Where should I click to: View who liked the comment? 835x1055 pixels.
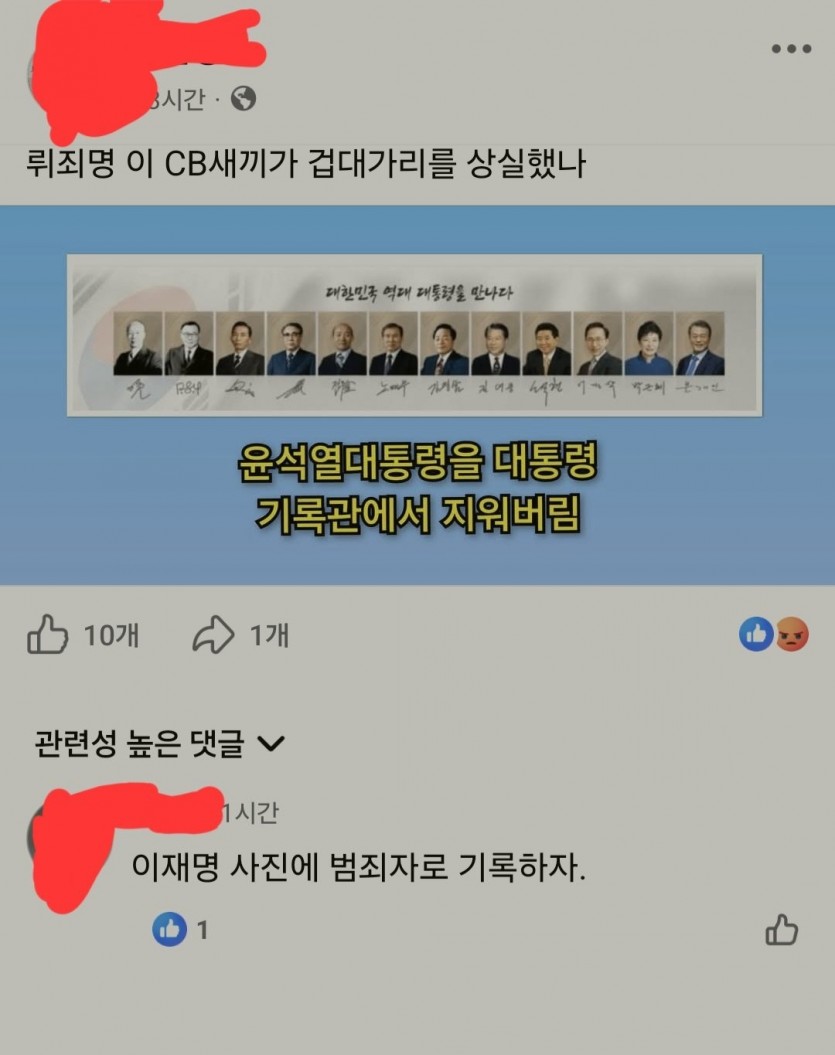(x=180, y=930)
